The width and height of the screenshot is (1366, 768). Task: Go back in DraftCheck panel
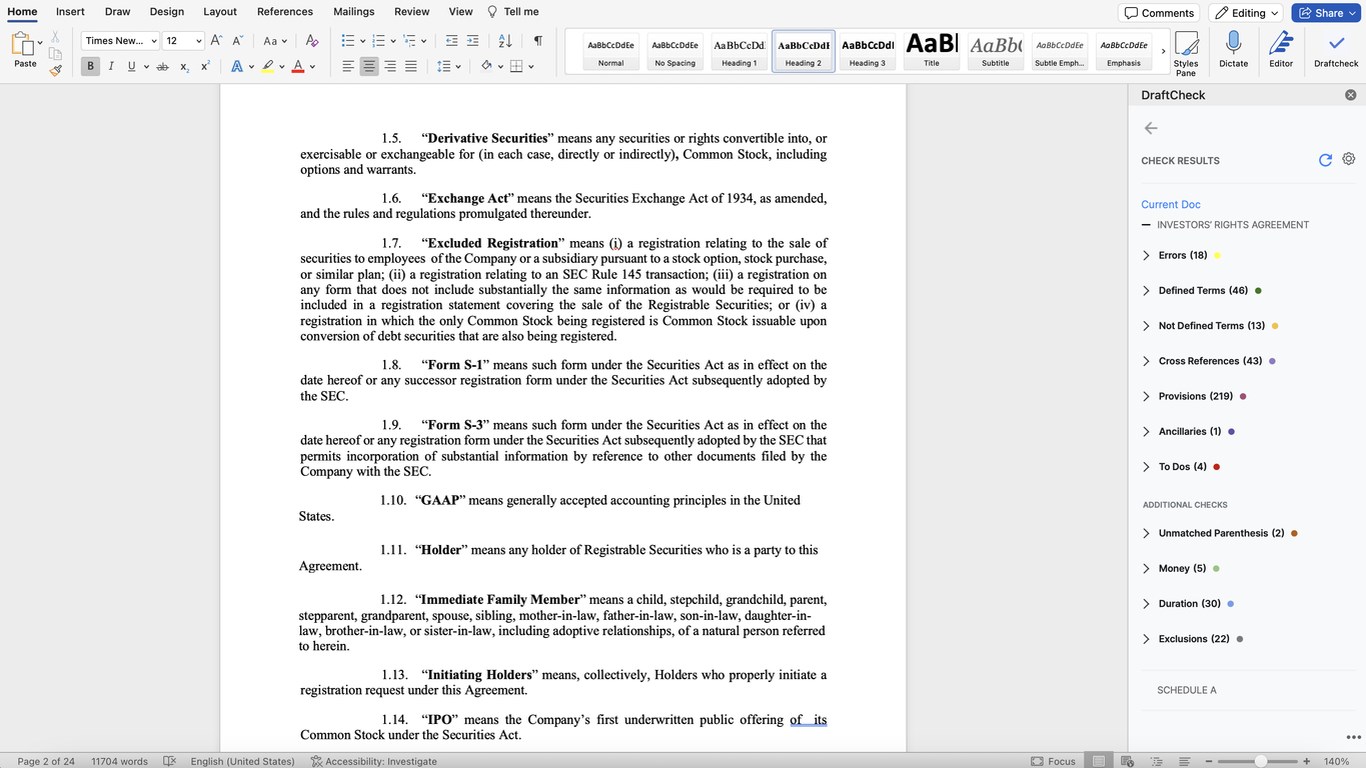[x=1151, y=128]
